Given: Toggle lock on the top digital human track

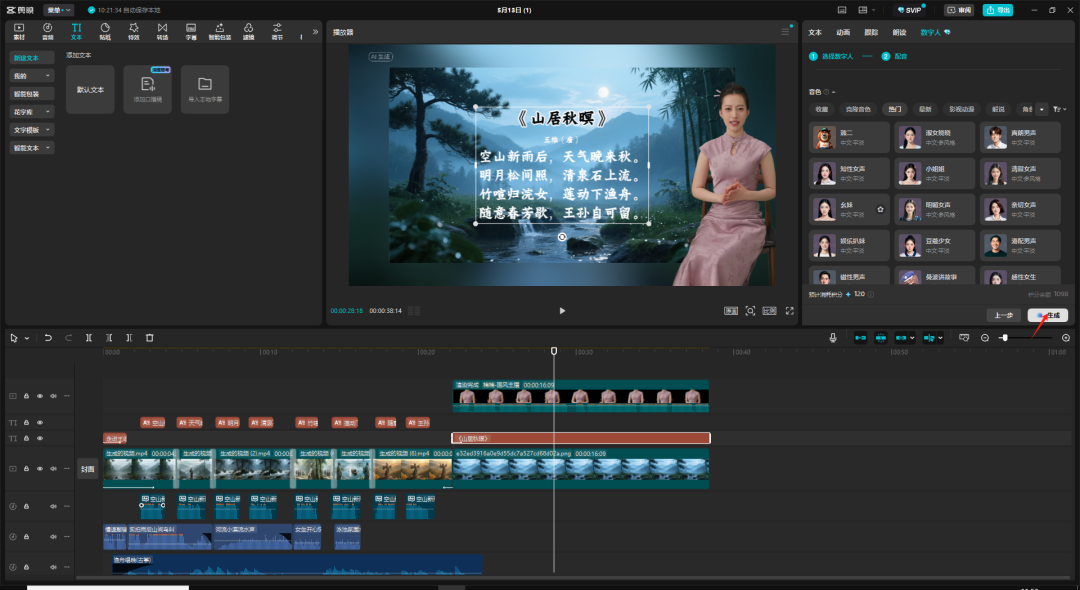Looking at the screenshot, I should 27,396.
